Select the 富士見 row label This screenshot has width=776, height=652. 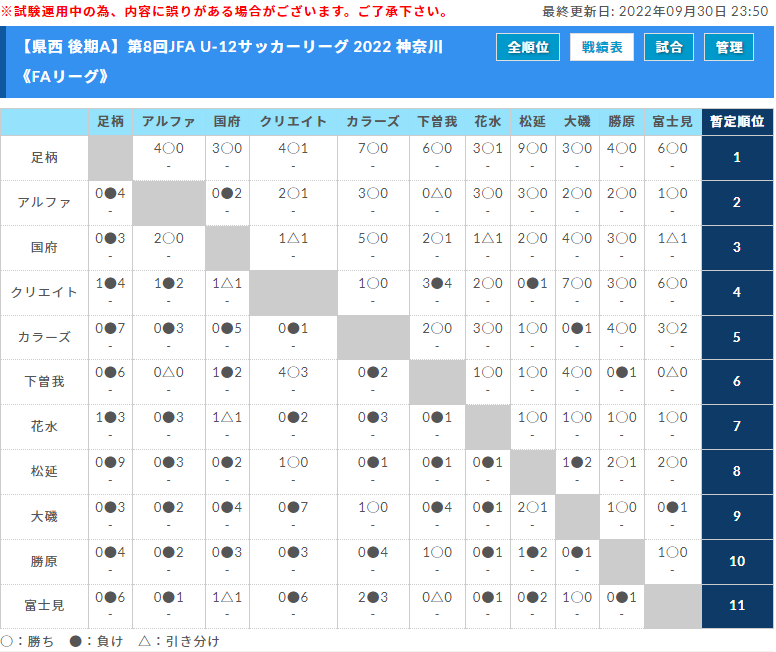click(45, 606)
